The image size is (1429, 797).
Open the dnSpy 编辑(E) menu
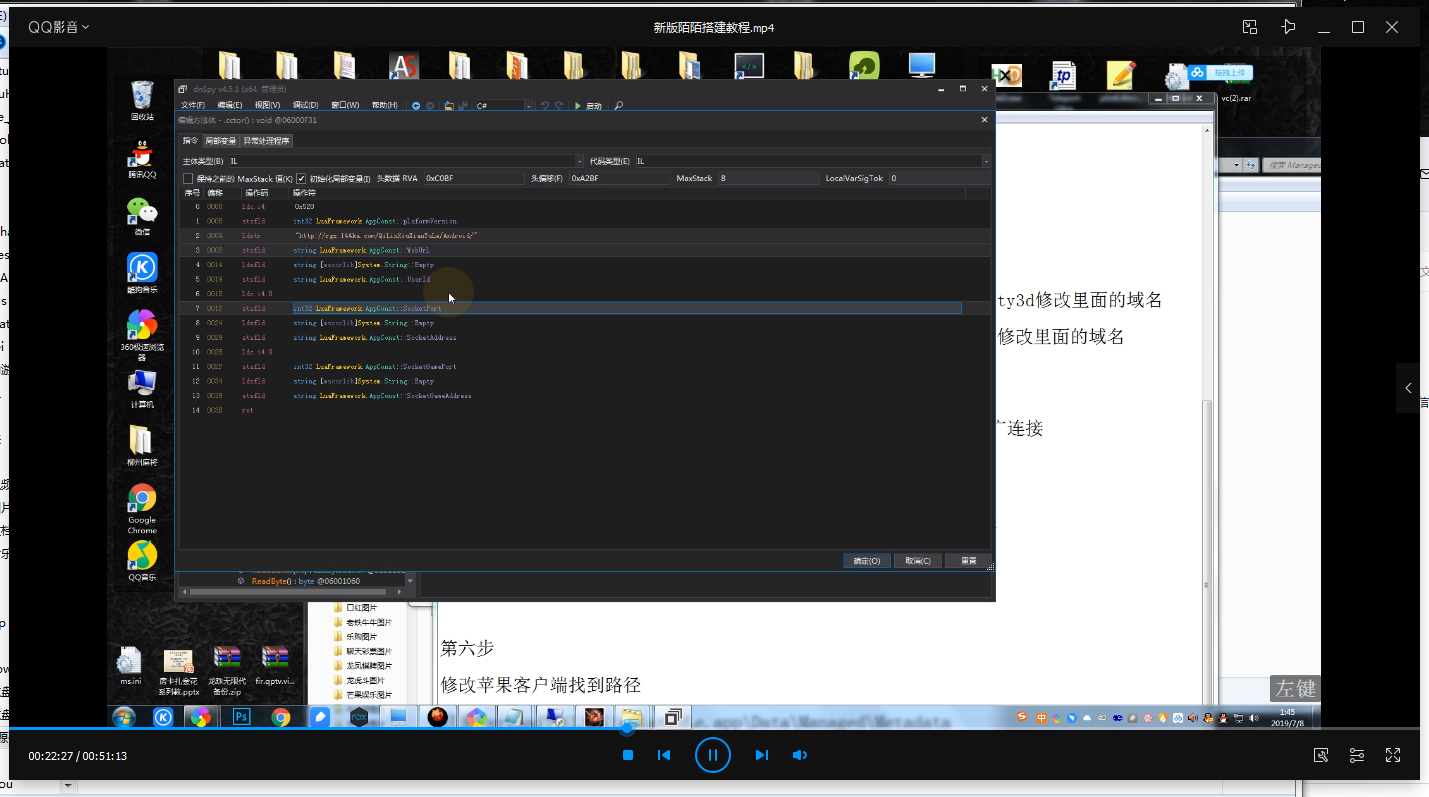[x=230, y=105]
